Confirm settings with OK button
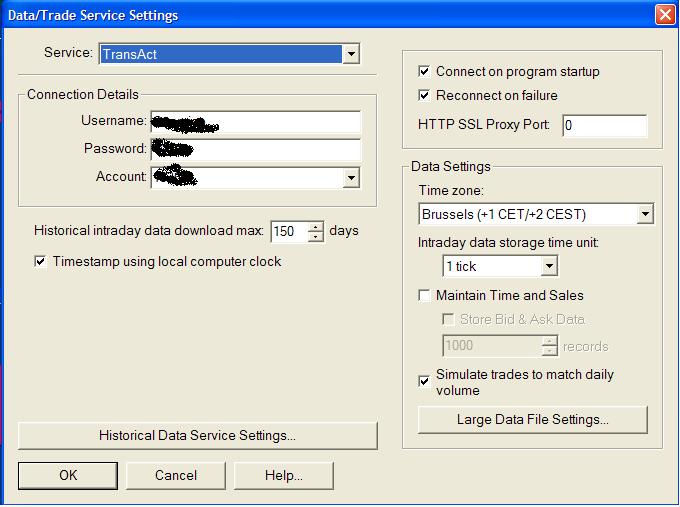 (68, 475)
